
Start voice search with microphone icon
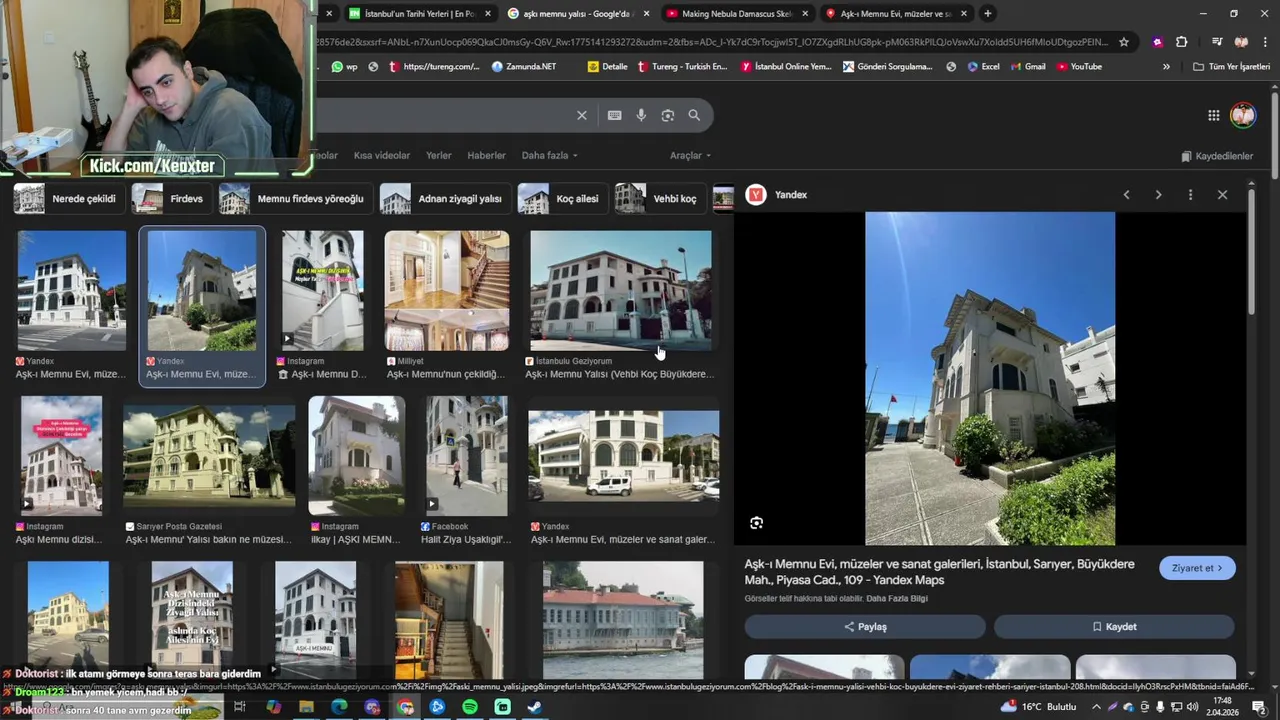click(x=641, y=115)
